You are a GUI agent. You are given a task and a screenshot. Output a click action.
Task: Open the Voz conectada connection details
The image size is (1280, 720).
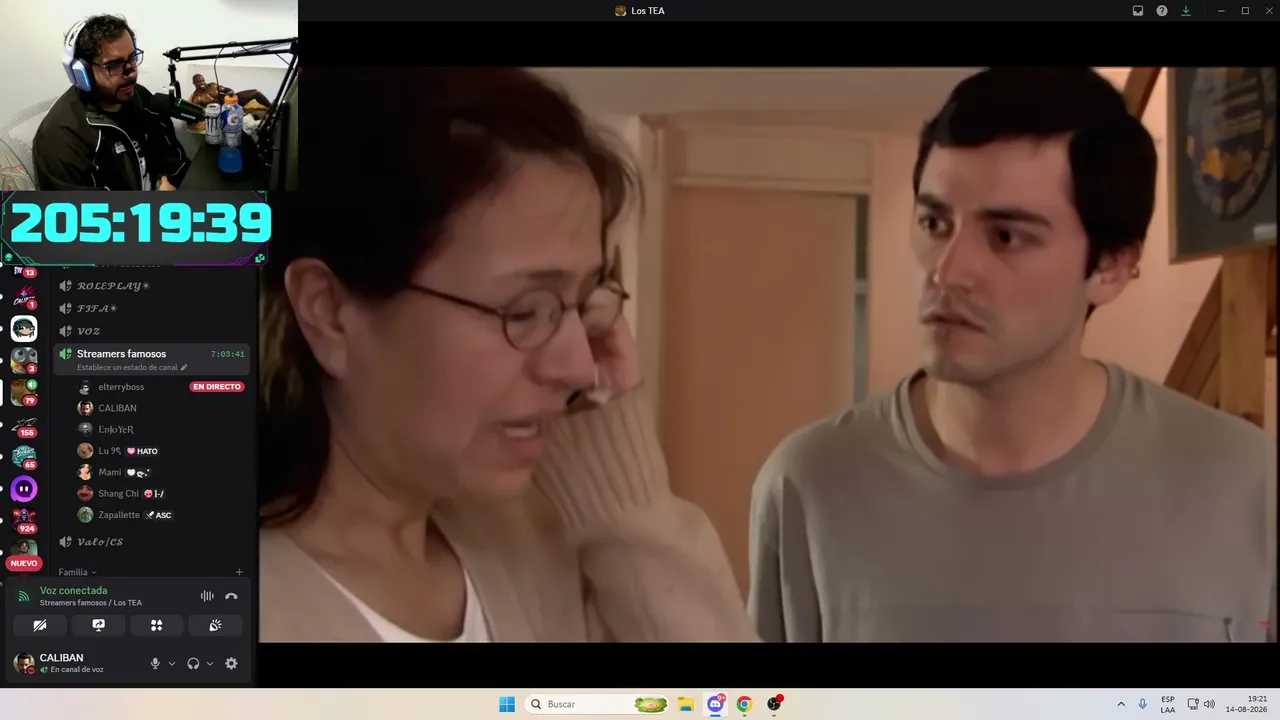(x=91, y=596)
